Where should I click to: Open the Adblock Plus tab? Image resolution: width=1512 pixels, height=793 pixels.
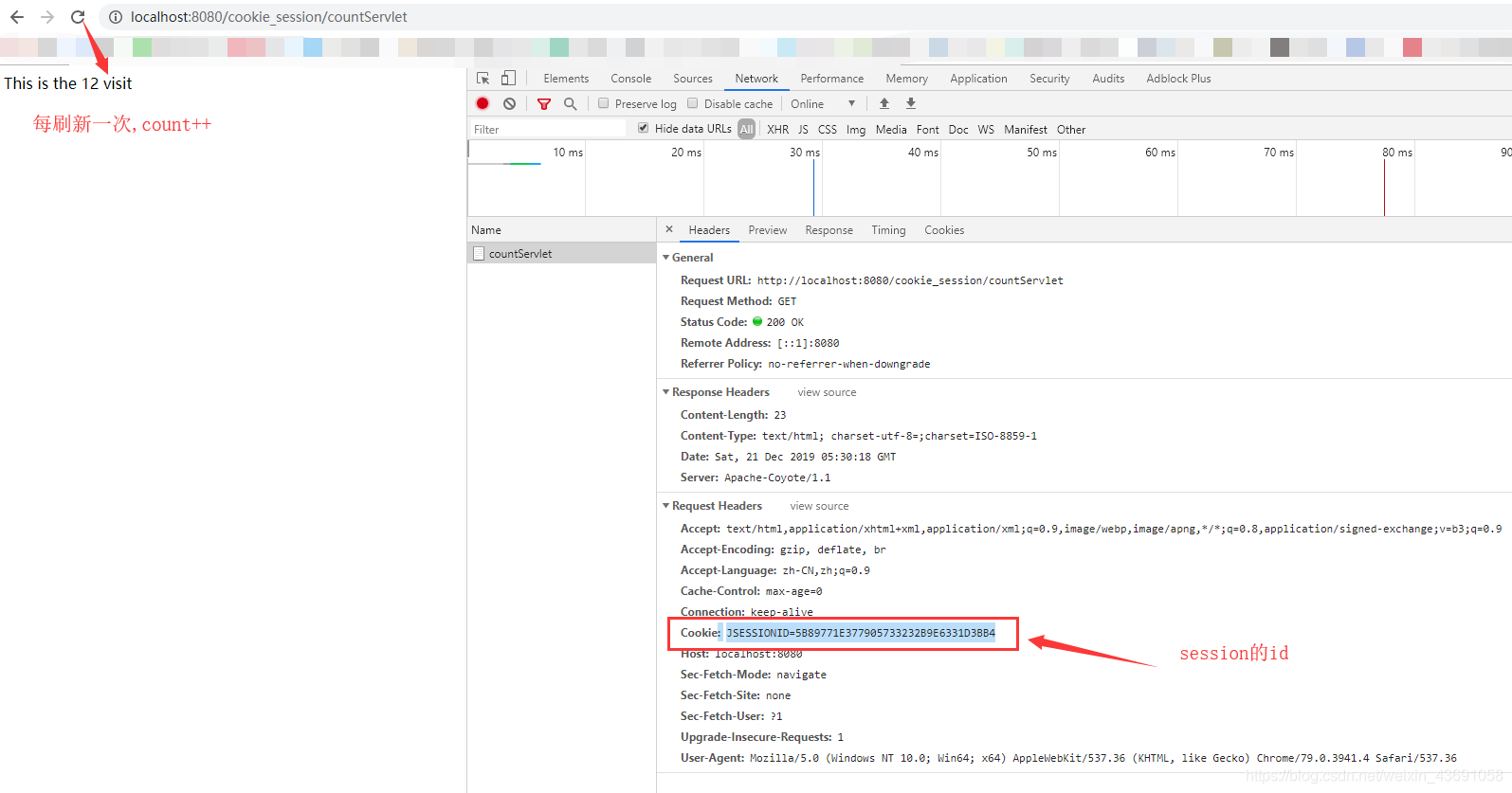coord(1179,79)
